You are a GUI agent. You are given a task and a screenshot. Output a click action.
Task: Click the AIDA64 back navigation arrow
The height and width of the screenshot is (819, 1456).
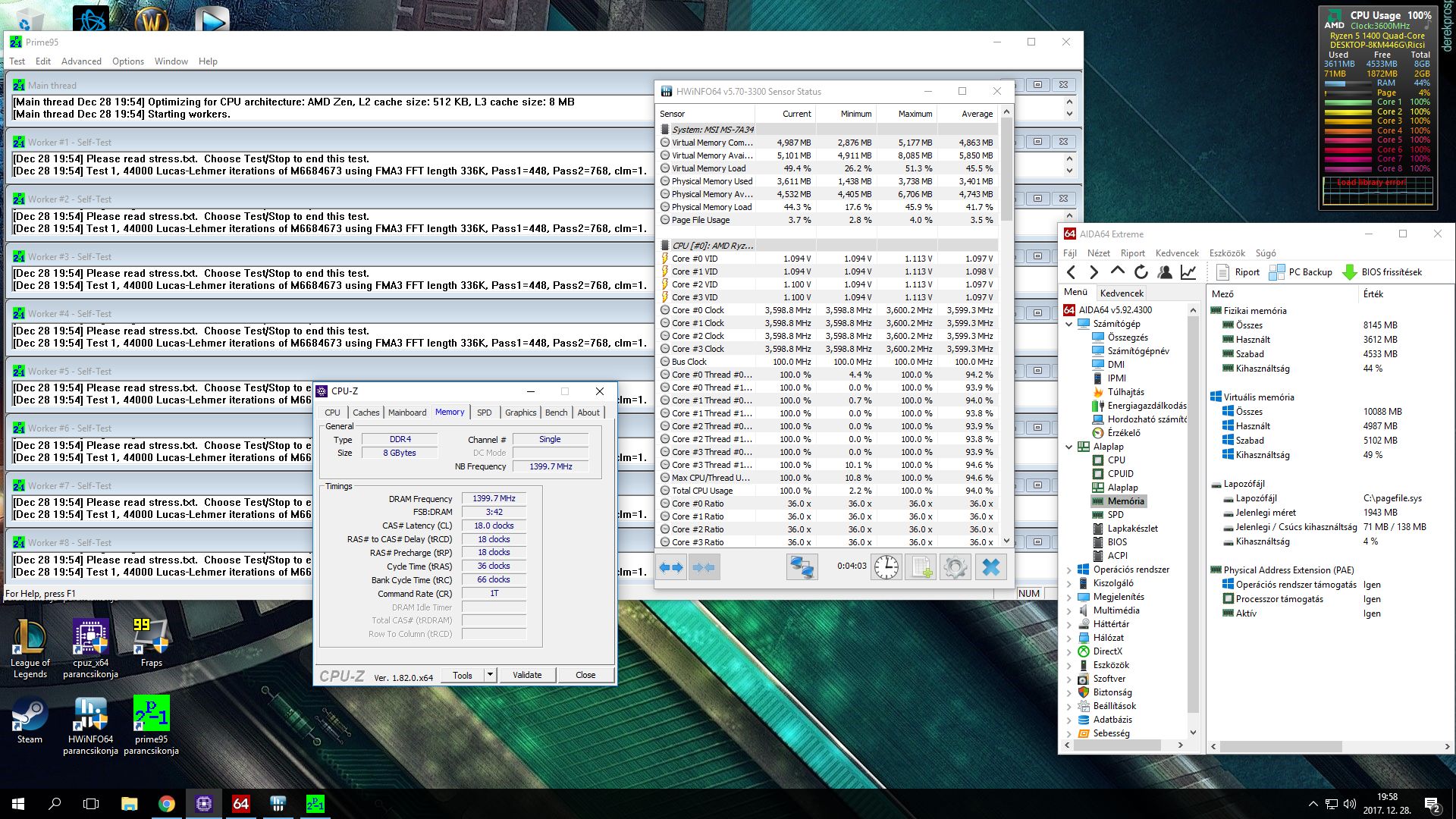tap(1071, 272)
